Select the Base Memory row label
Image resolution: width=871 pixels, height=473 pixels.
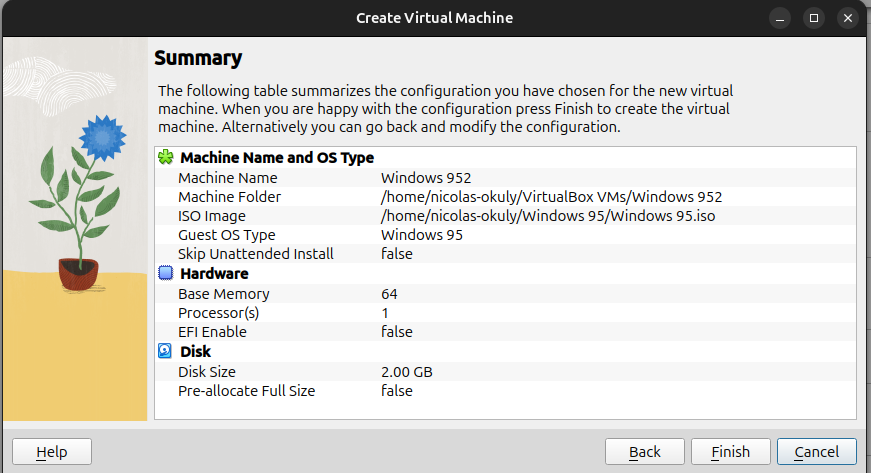[x=224, y=294]
